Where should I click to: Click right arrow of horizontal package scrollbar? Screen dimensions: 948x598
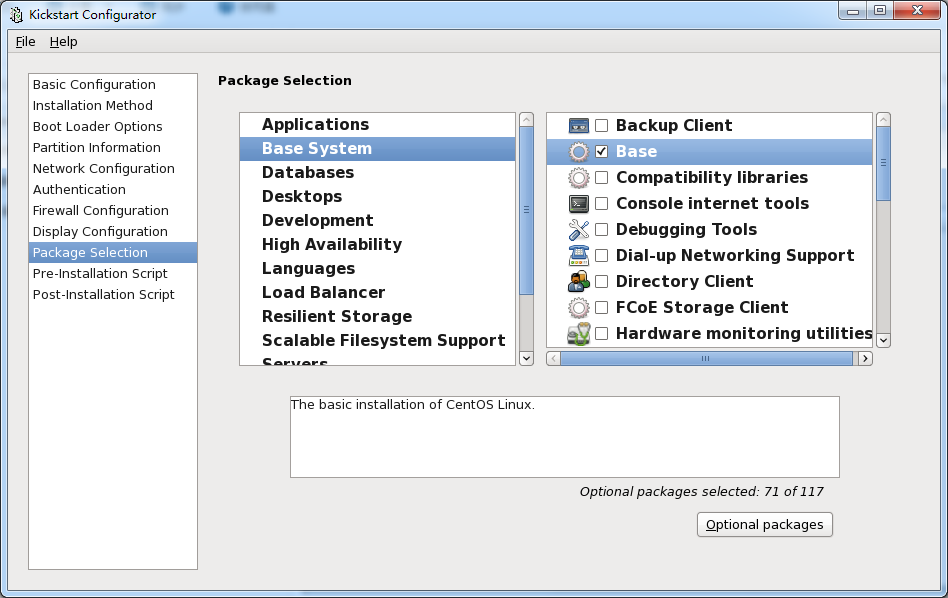pos(865,358)
